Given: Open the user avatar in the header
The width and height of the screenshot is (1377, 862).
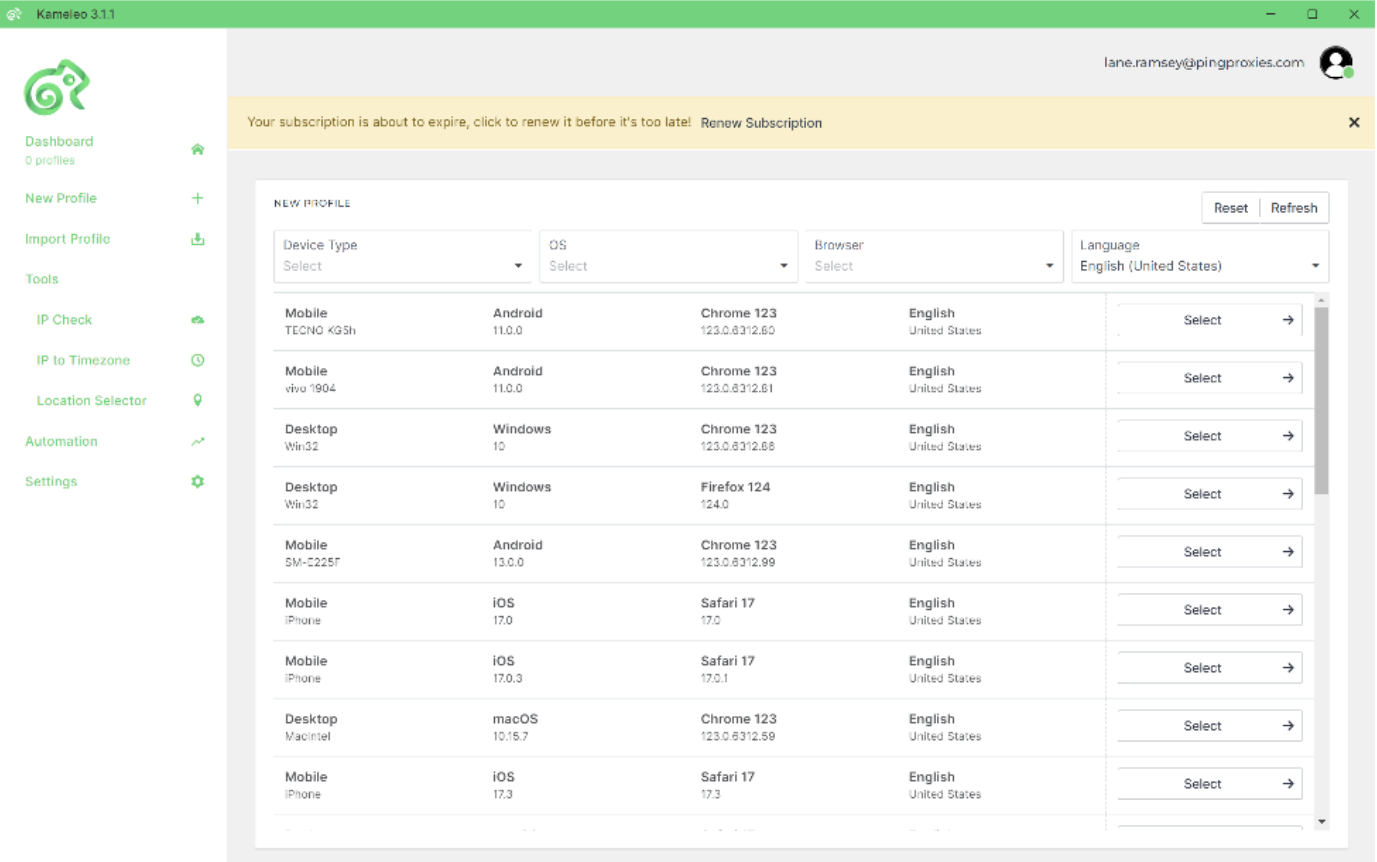Looking at the screenshot, I should click(1336, 63).
